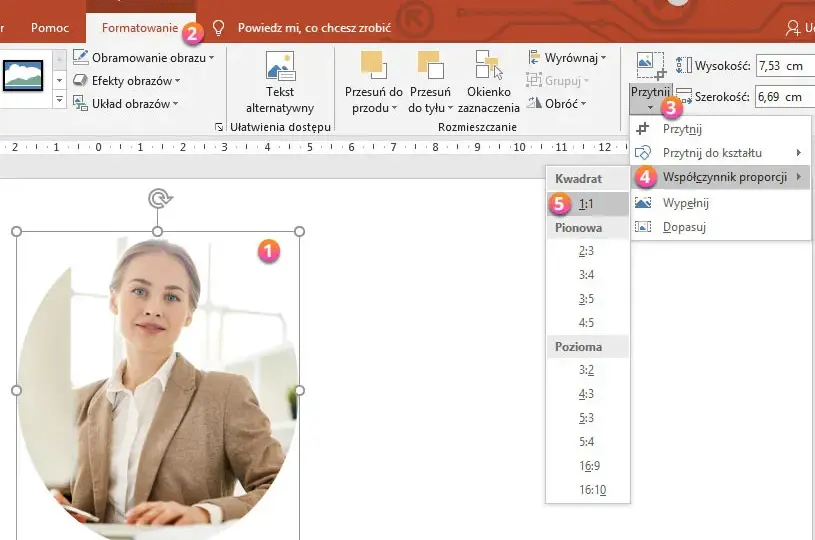815x540 pixels.
Task: Open Obróć rotate dropdown
Action: 557,103
